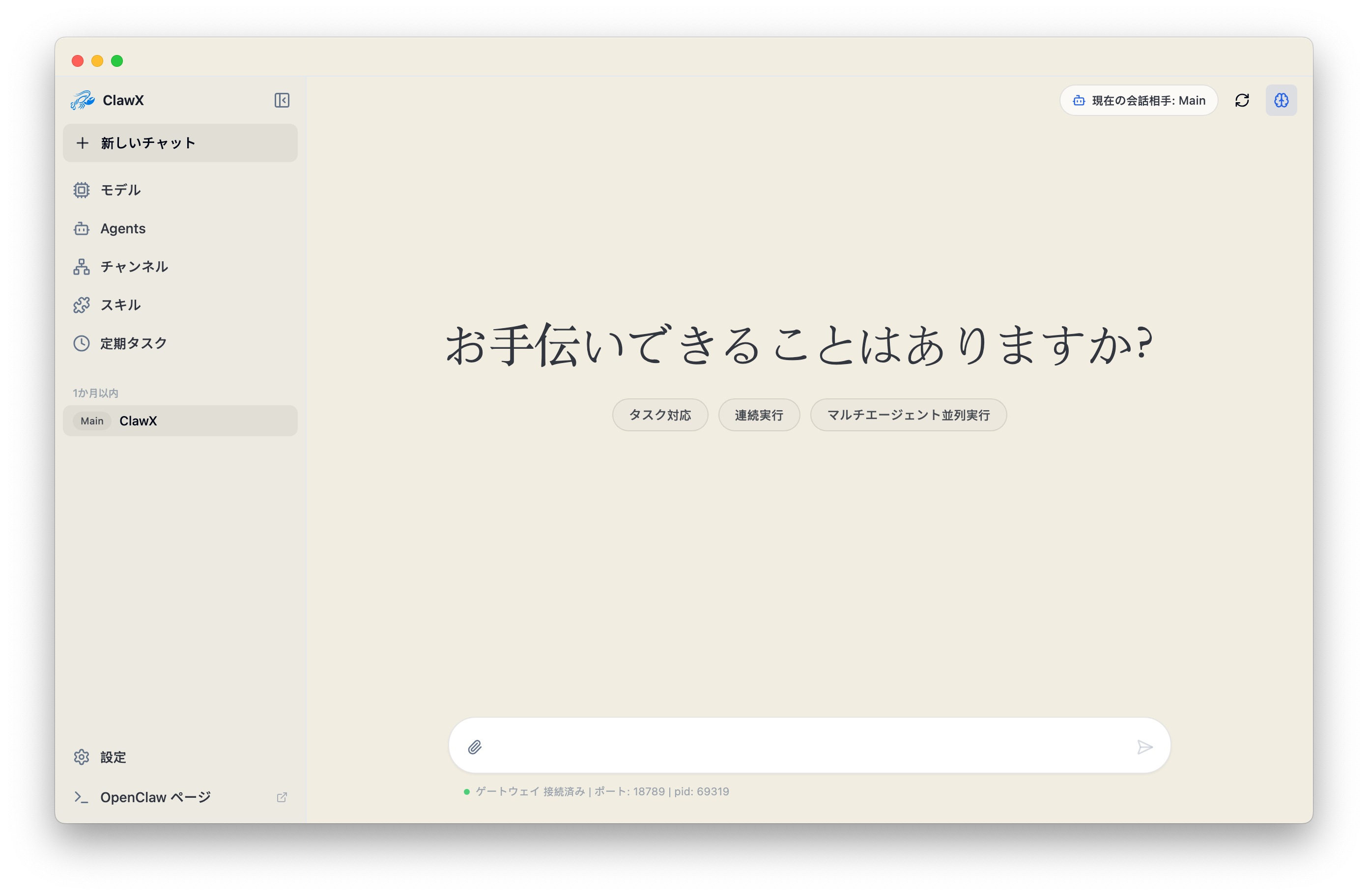Click the paperclip attach file icon
The image size is (1368, 896).
pyautogui.click(x=475, y=747)
